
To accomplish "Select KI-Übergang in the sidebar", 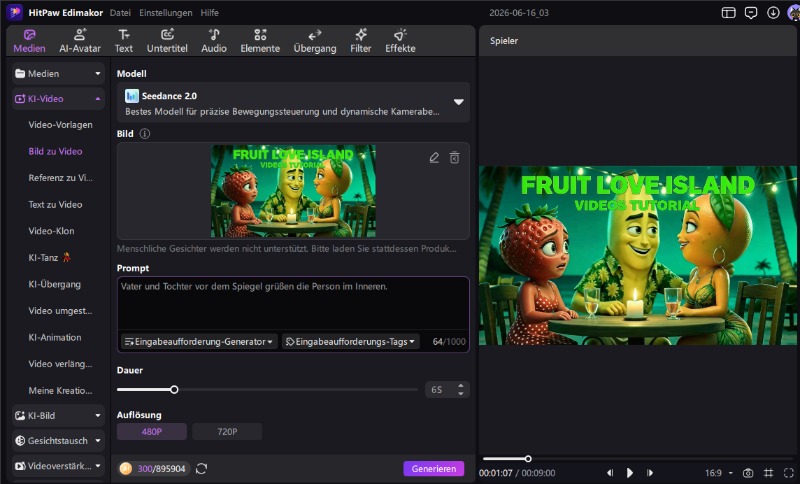I will 54,284.
